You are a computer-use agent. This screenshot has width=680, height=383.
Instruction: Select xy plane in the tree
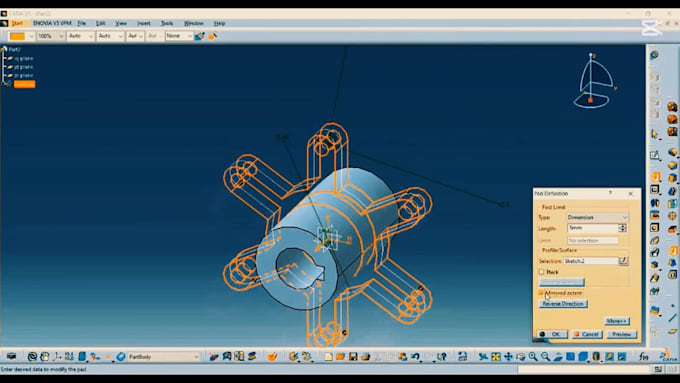23,59
